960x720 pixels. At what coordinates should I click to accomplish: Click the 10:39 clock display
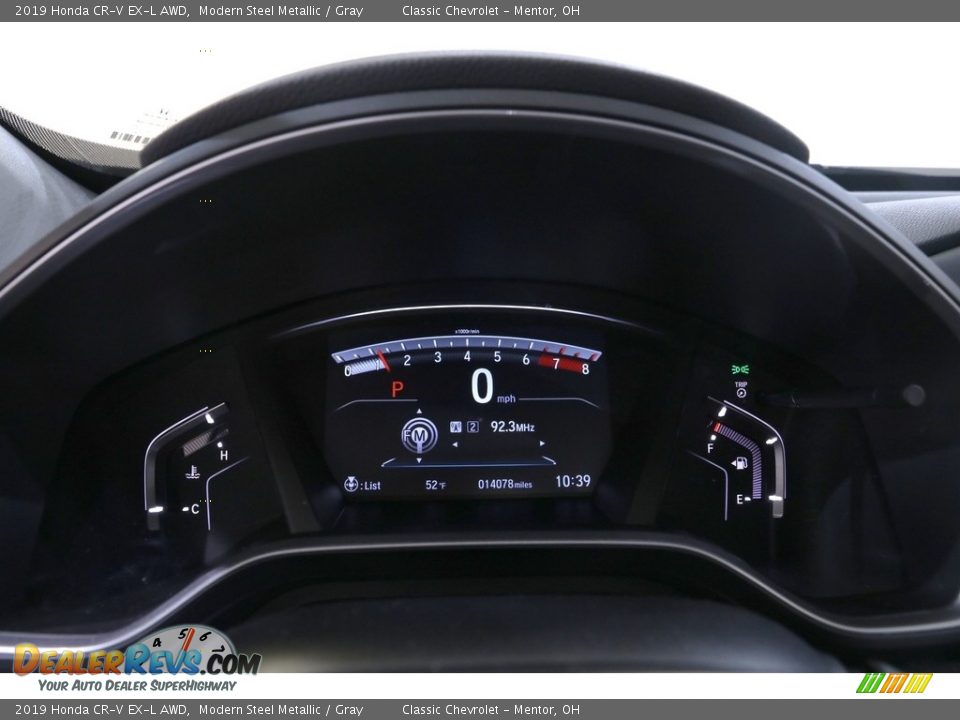click(573, 482)
